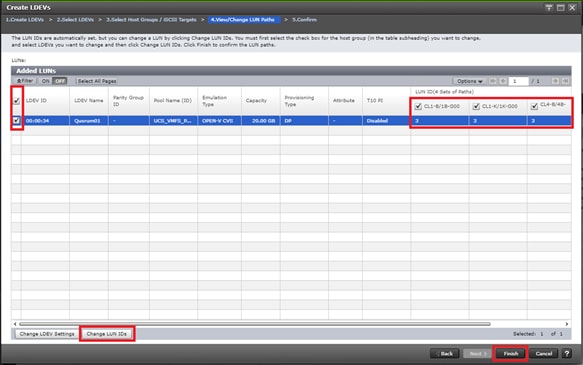
Task: Select step 4.View/Change LUN Paths
Action: pyautogui.click(x=243, y=20)
